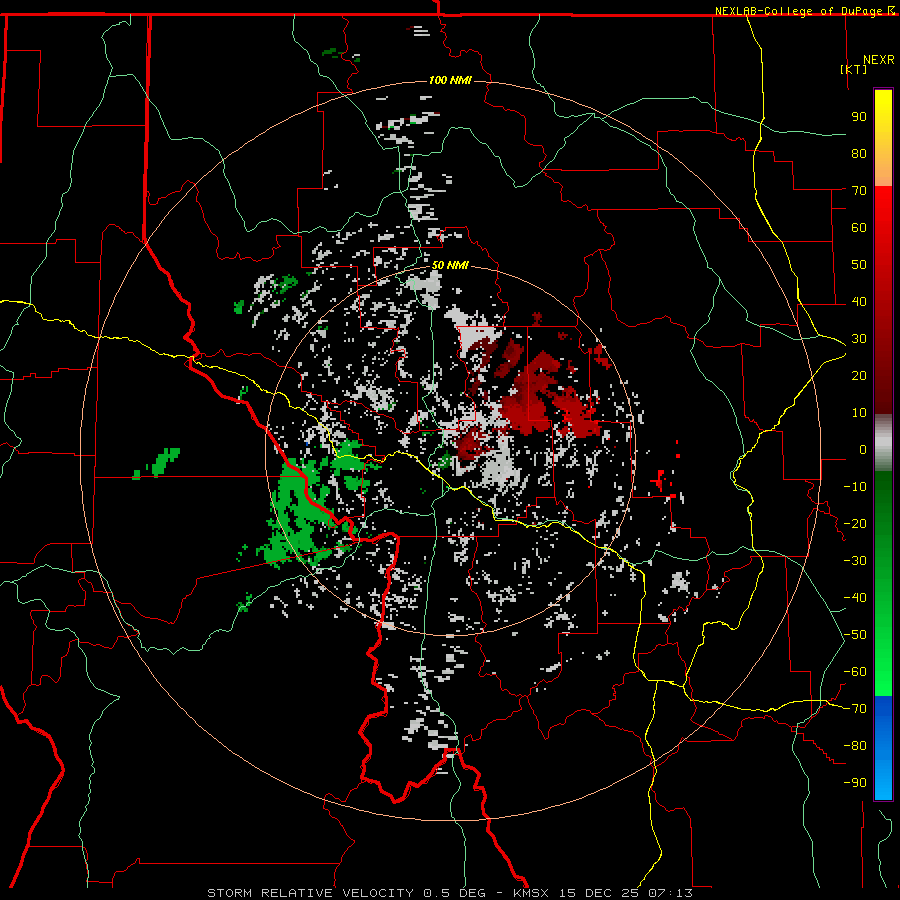
Task: Click the gray zero-velocity segment of color bar
Action: coord(883,442)
